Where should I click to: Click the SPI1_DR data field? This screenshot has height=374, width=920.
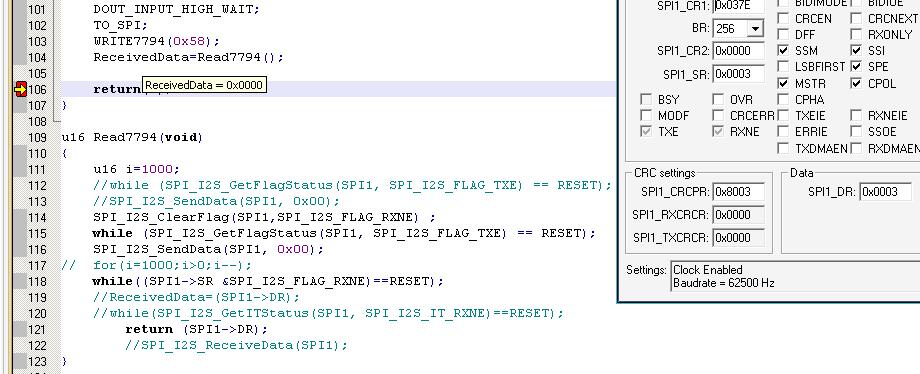pyautogui.click(x=885, y=191)
